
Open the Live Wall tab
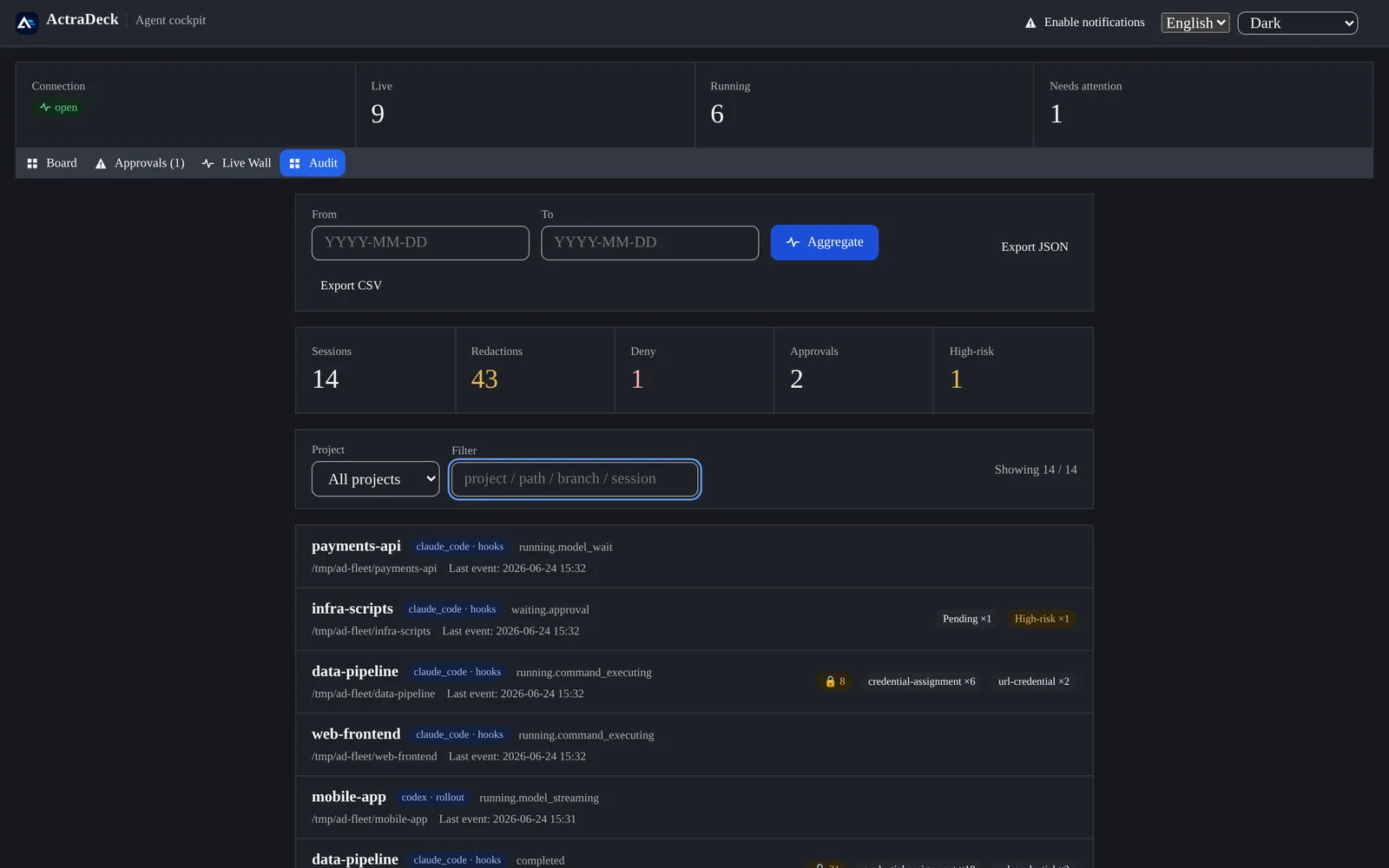(x=236, y=163)
